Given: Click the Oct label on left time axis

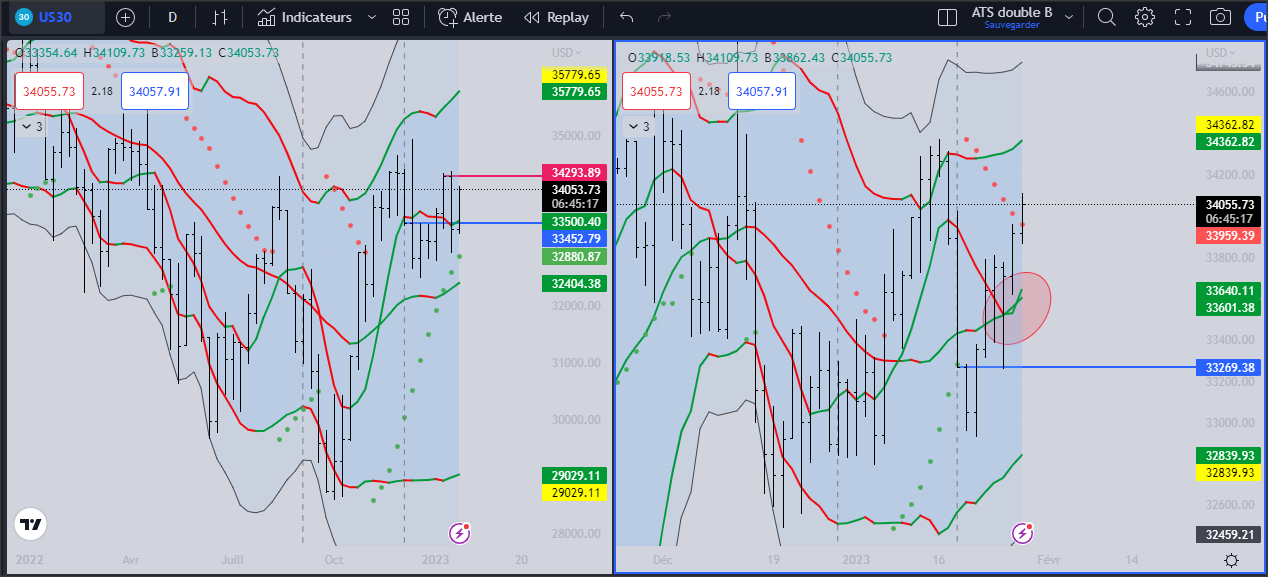Looking at the screenshot, I should (x=334, y=560).
